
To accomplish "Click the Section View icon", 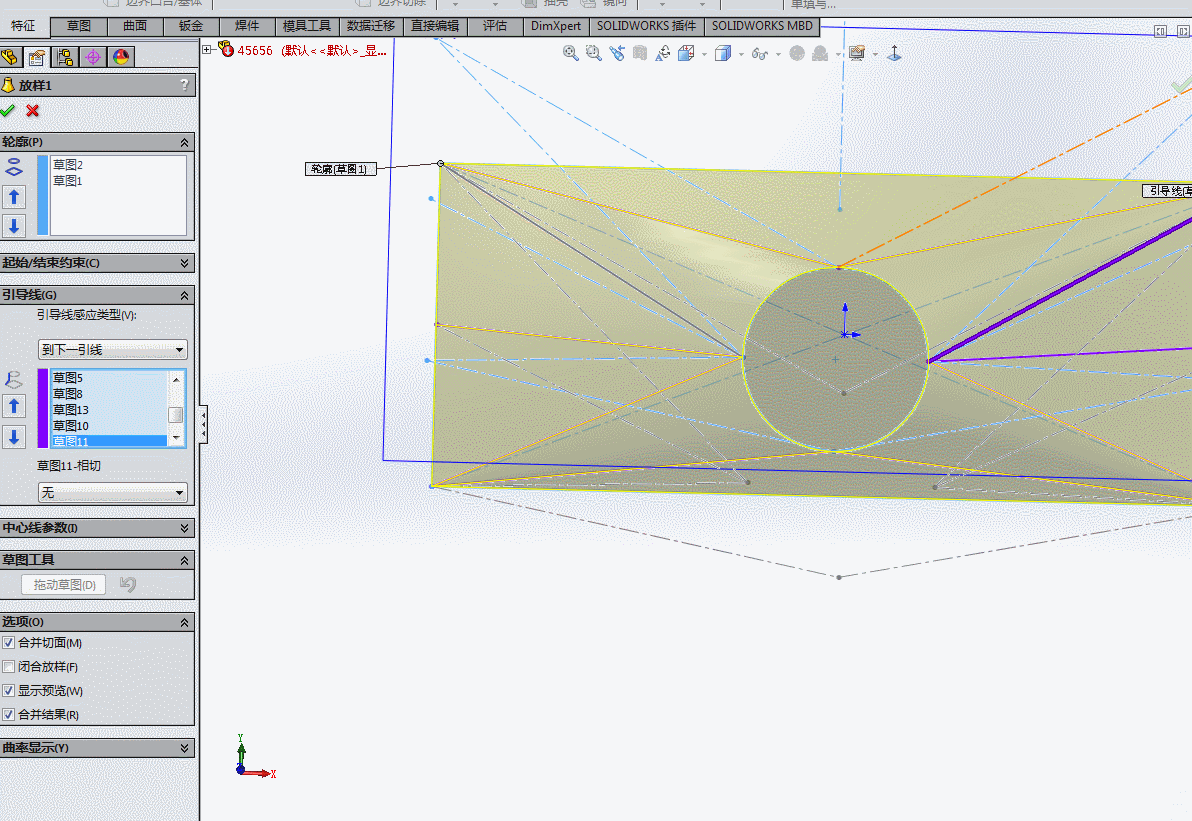I will 640,53.
